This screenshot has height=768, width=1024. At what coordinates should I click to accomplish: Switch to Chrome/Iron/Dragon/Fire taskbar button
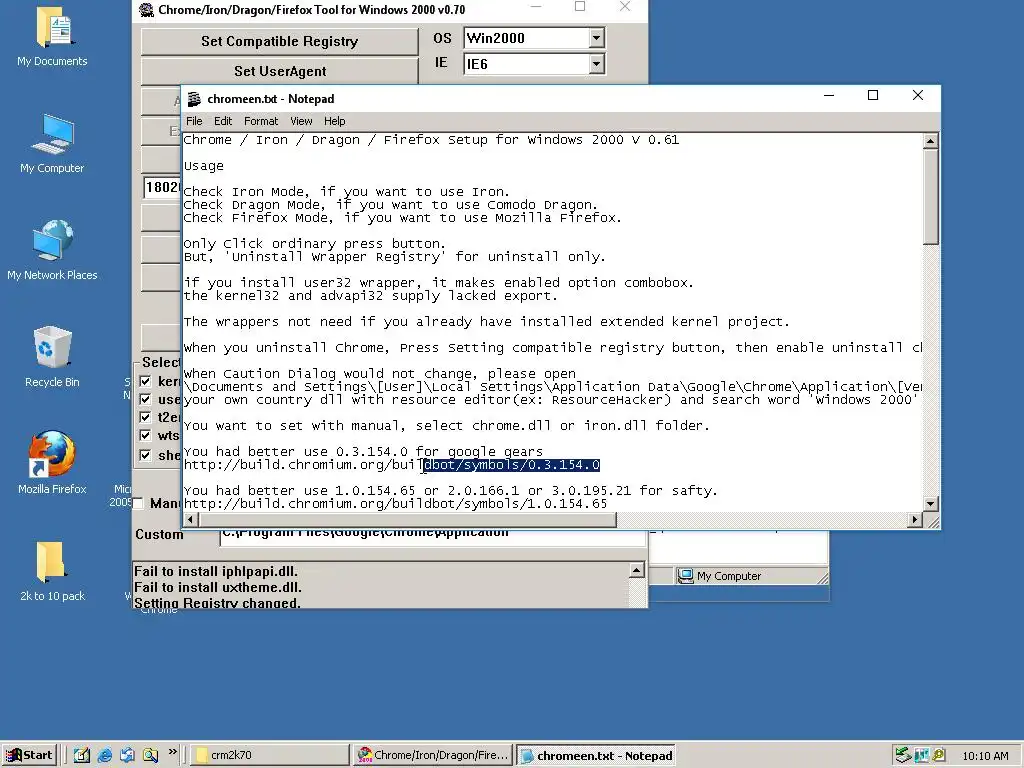434,755
